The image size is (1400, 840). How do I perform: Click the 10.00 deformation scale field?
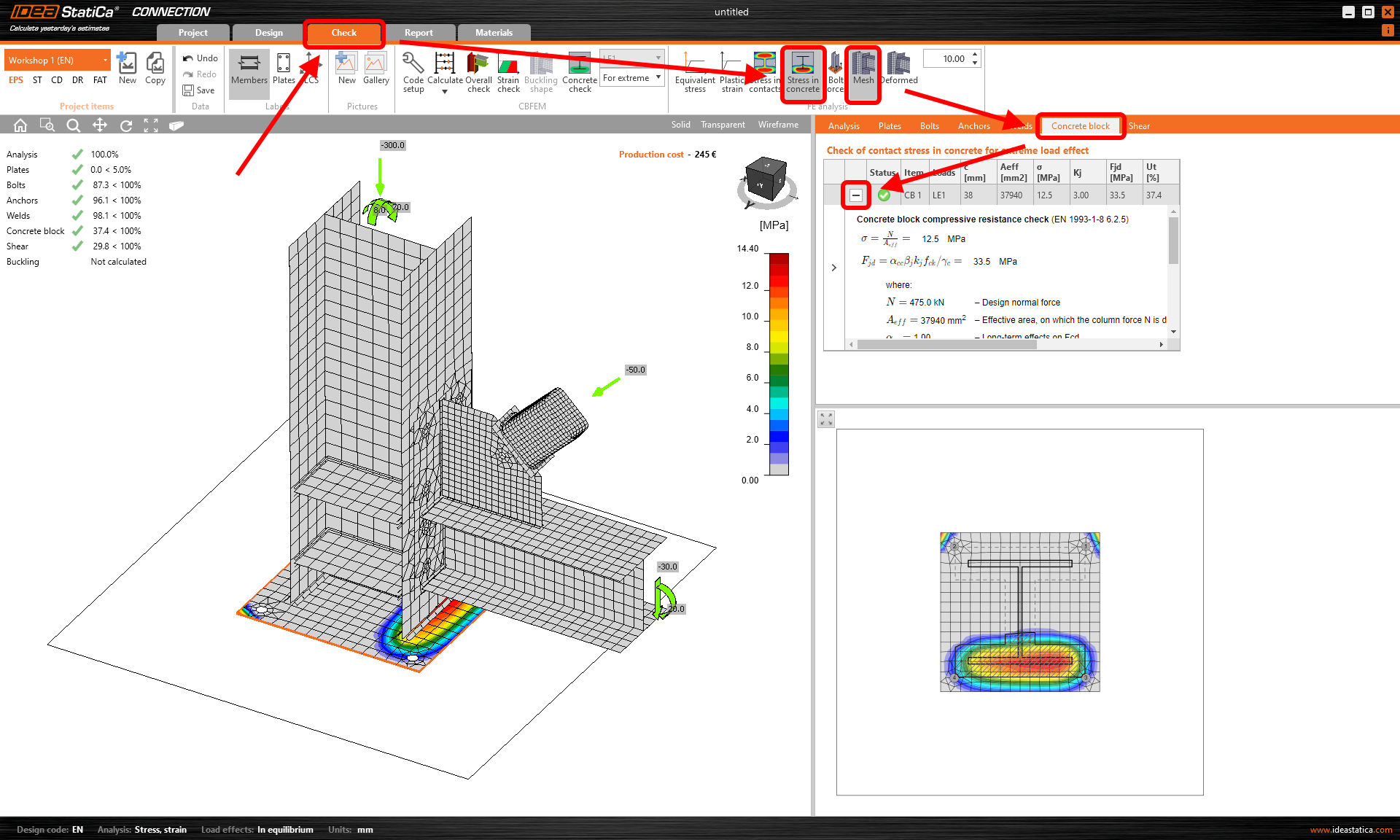pyautogui.click(x=946, y=59)
